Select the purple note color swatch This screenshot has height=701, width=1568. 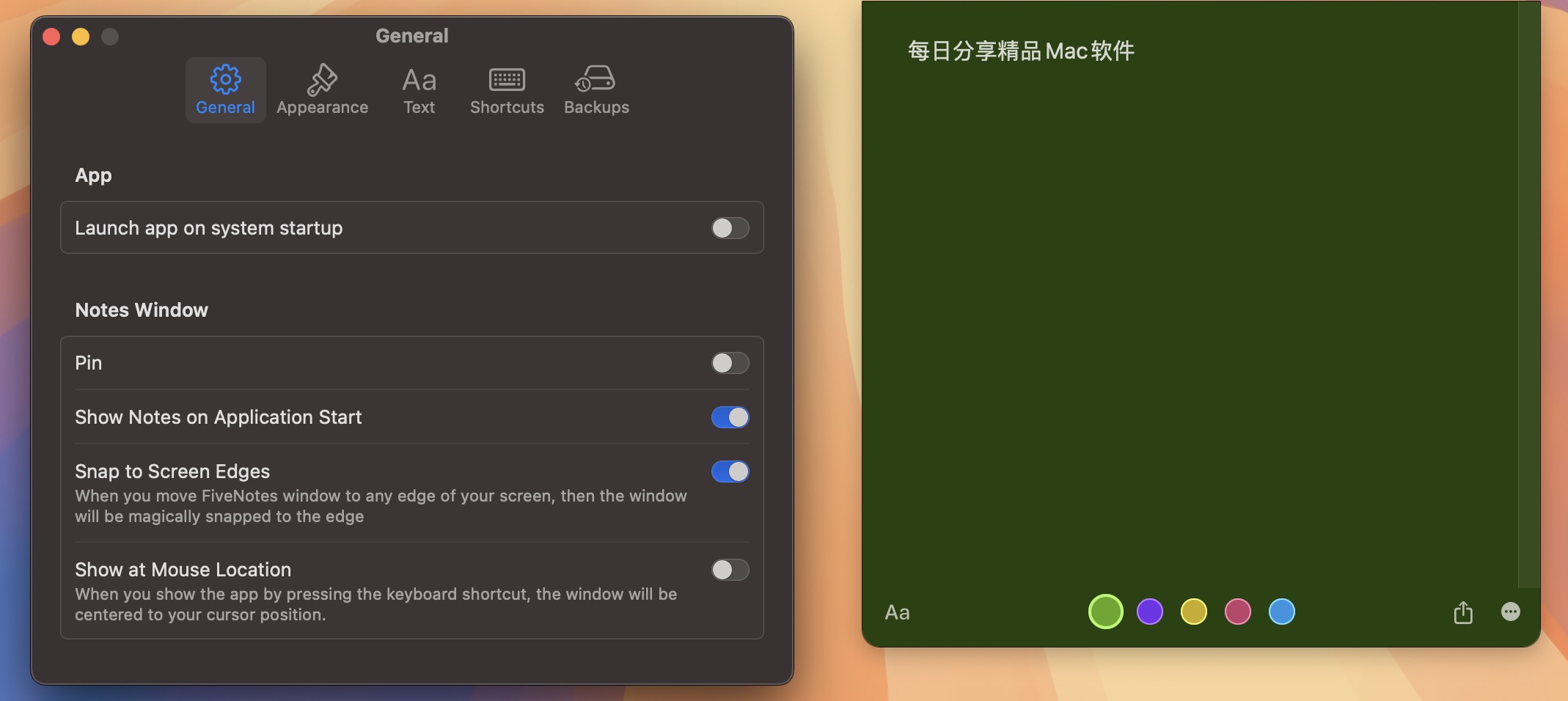[x=1150, y=612]
